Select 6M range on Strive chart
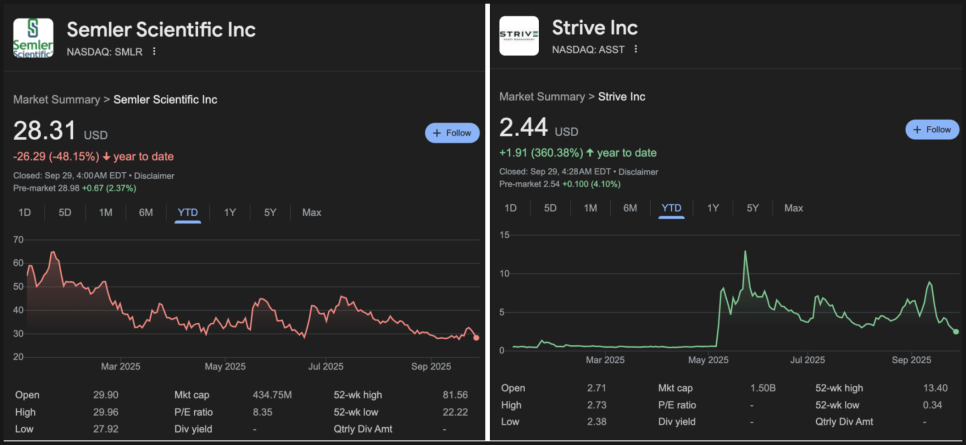 point(630,208)
